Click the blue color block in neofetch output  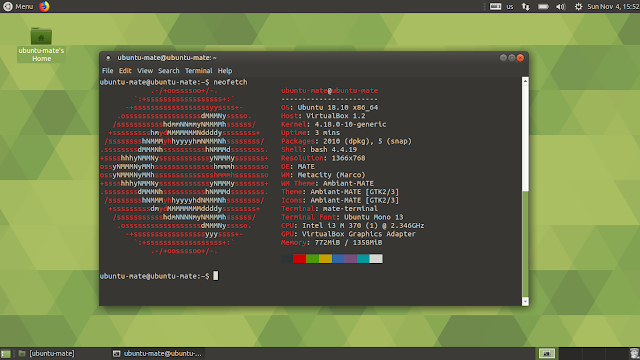[338, 258]
